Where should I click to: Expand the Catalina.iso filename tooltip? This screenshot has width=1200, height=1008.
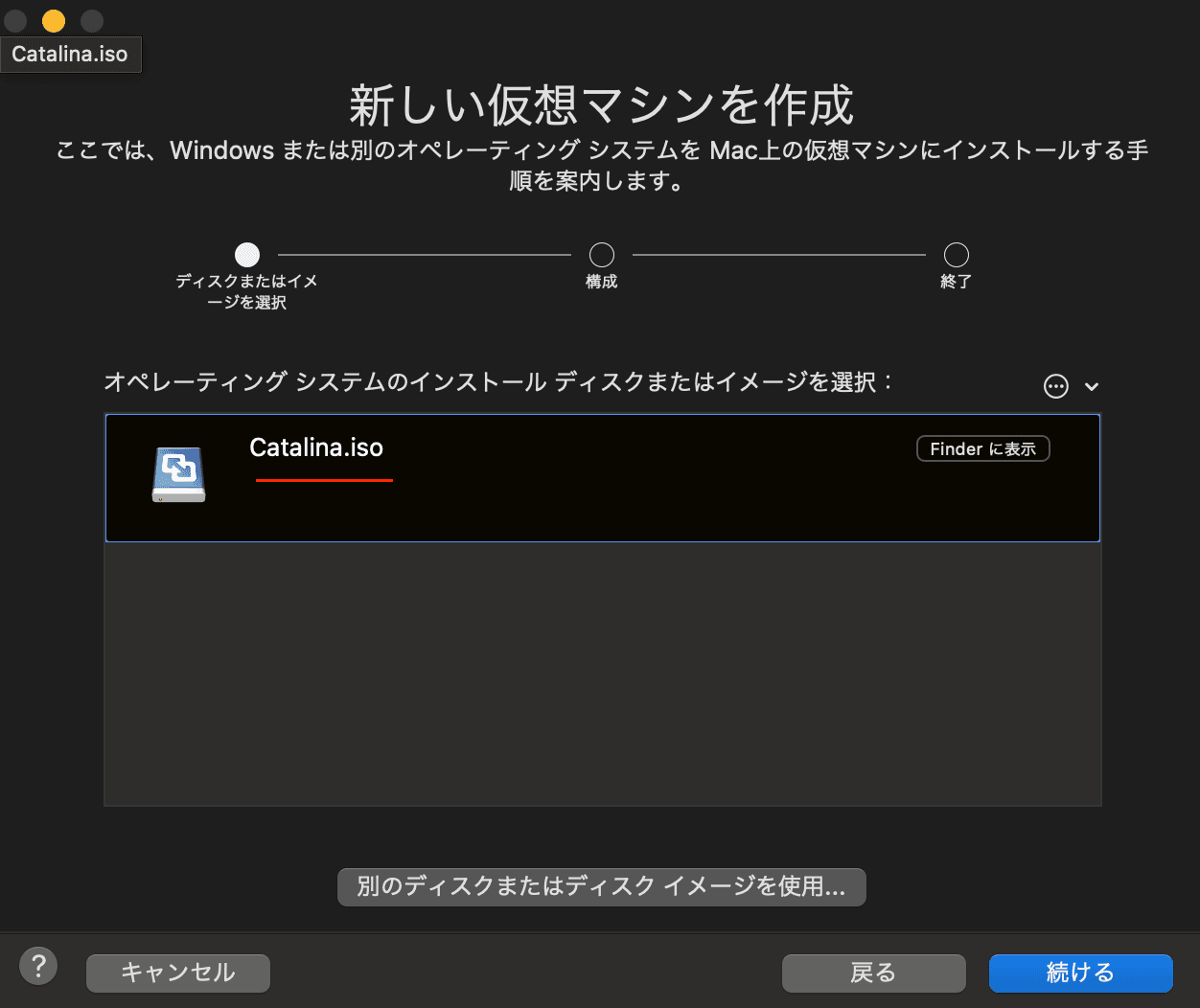(x=70, y=55)
